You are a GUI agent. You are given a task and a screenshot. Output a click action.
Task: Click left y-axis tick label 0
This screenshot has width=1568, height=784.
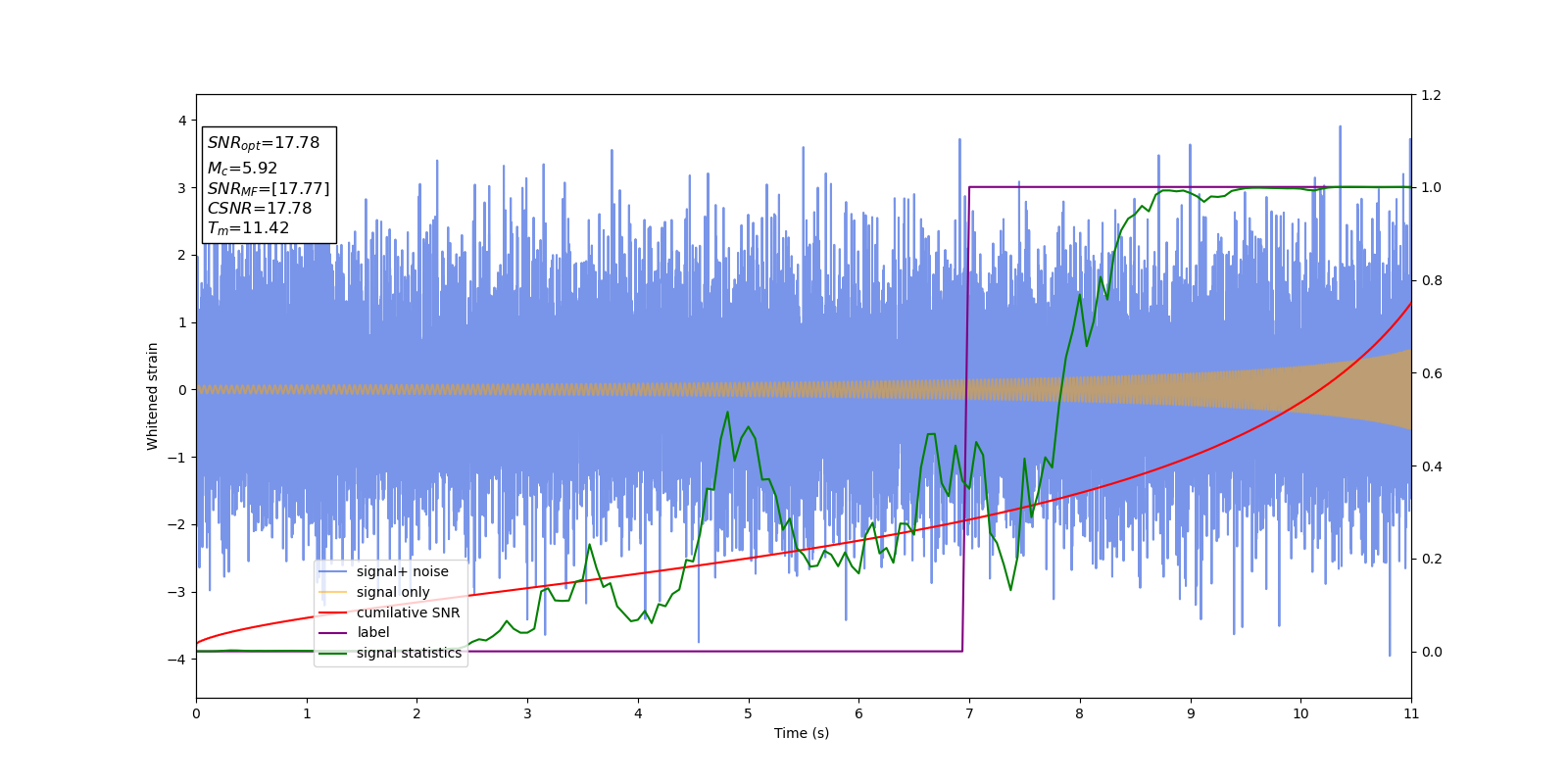181,390
